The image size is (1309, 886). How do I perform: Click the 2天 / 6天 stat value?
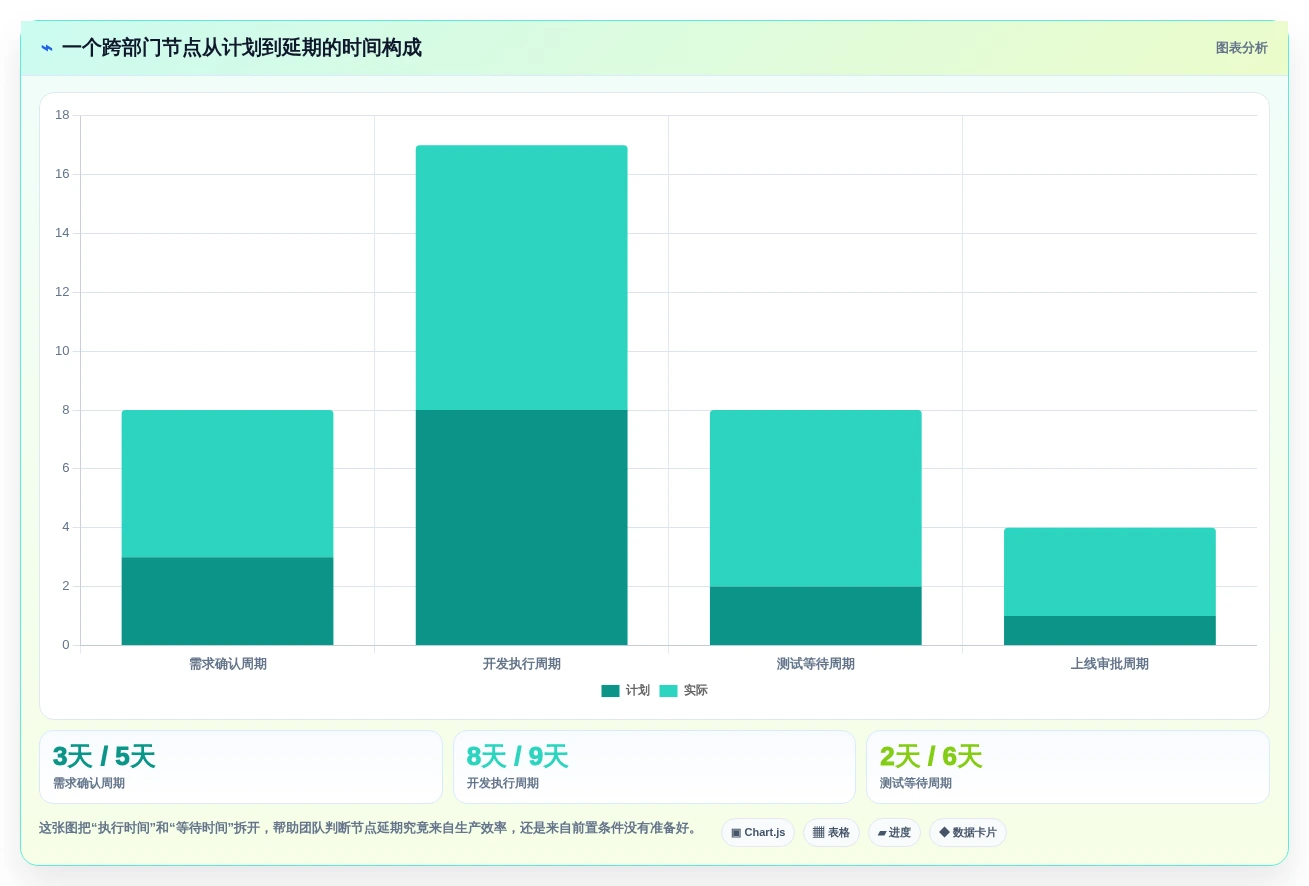(931, 756)
